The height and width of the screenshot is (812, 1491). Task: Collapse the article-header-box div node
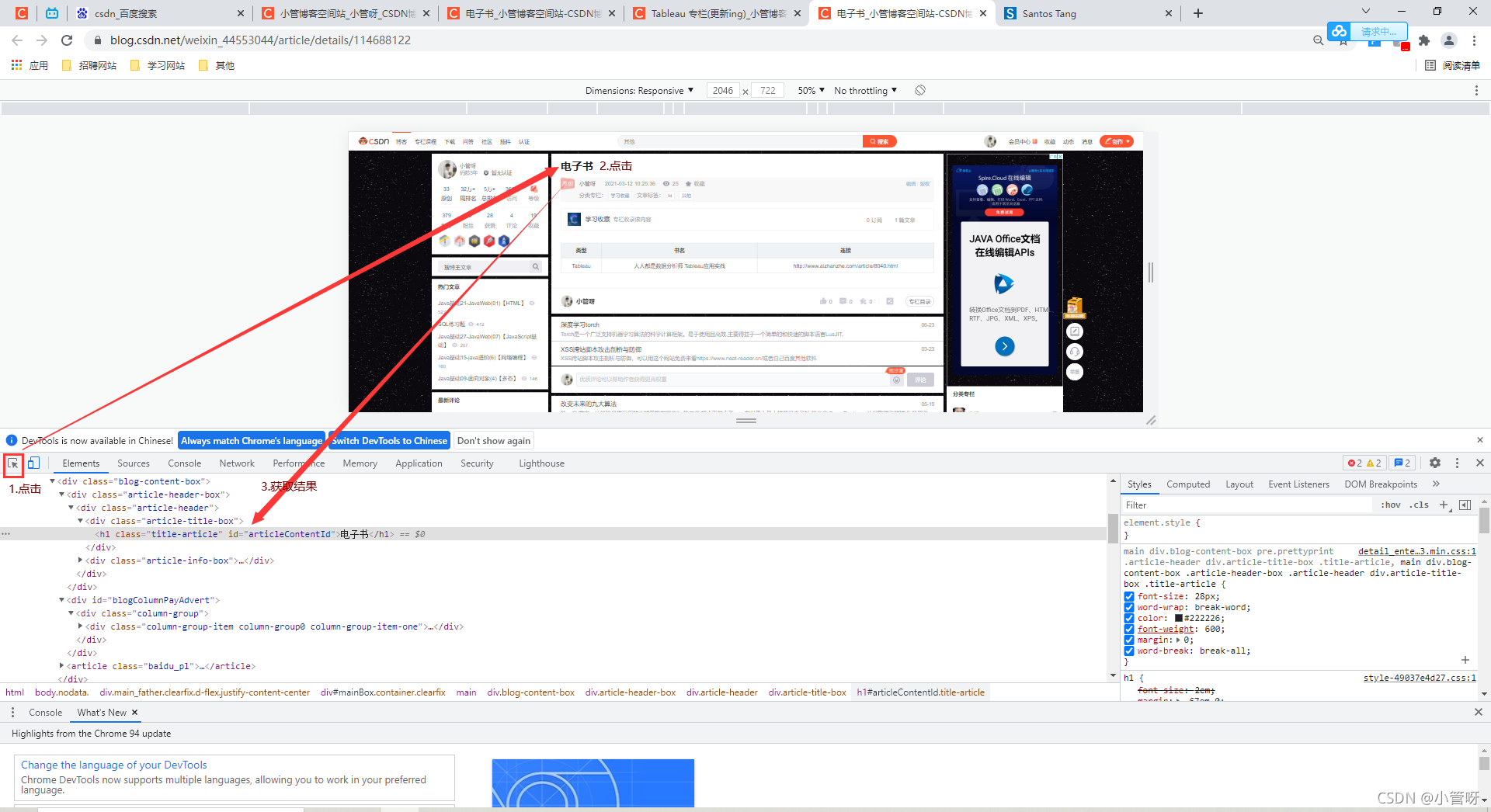click(x=62, y=494)
